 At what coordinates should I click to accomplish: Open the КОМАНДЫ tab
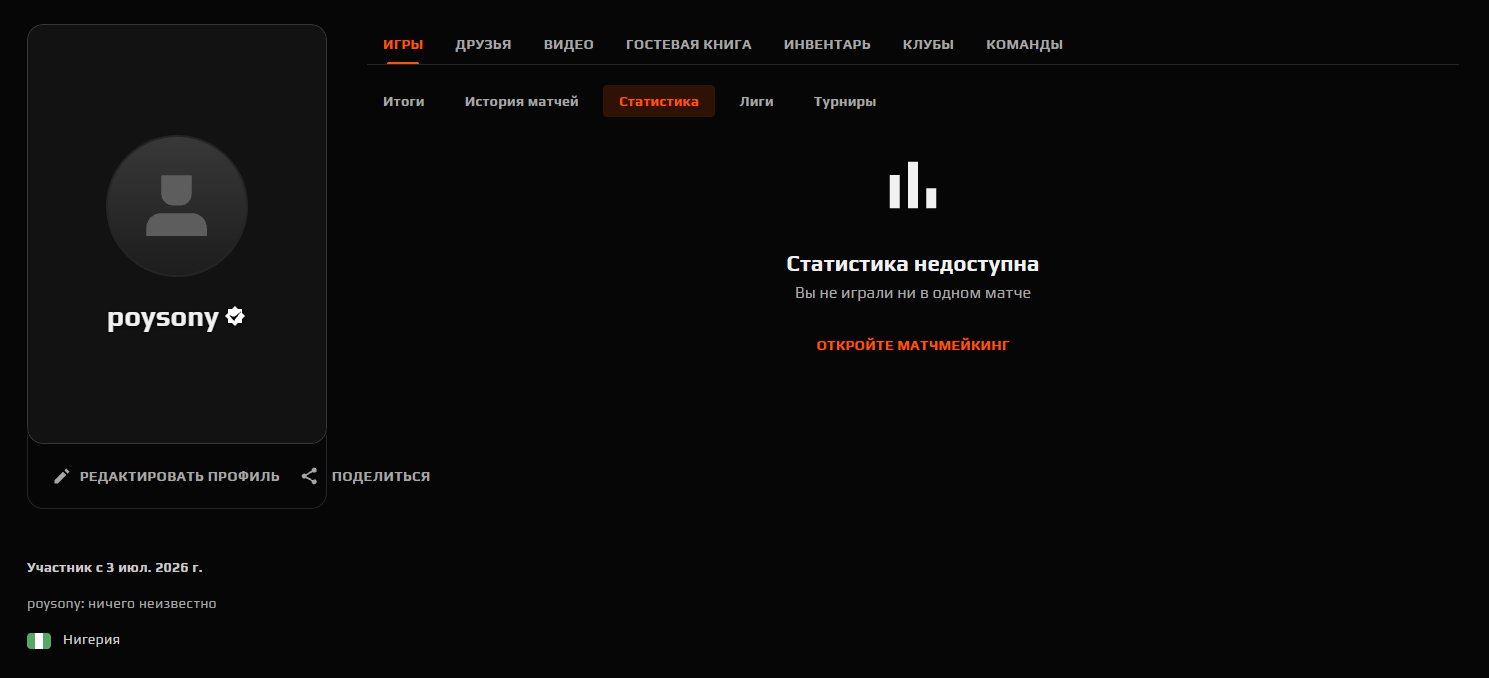click(x=1024, y=44)
